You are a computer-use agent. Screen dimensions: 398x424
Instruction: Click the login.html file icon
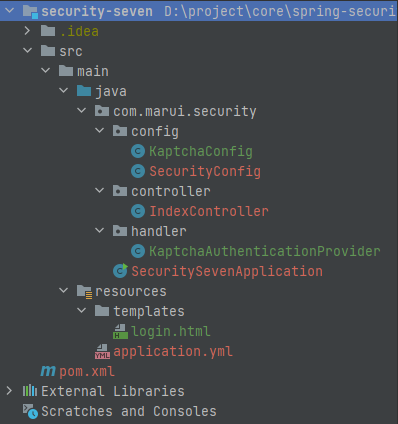point(120,331)
